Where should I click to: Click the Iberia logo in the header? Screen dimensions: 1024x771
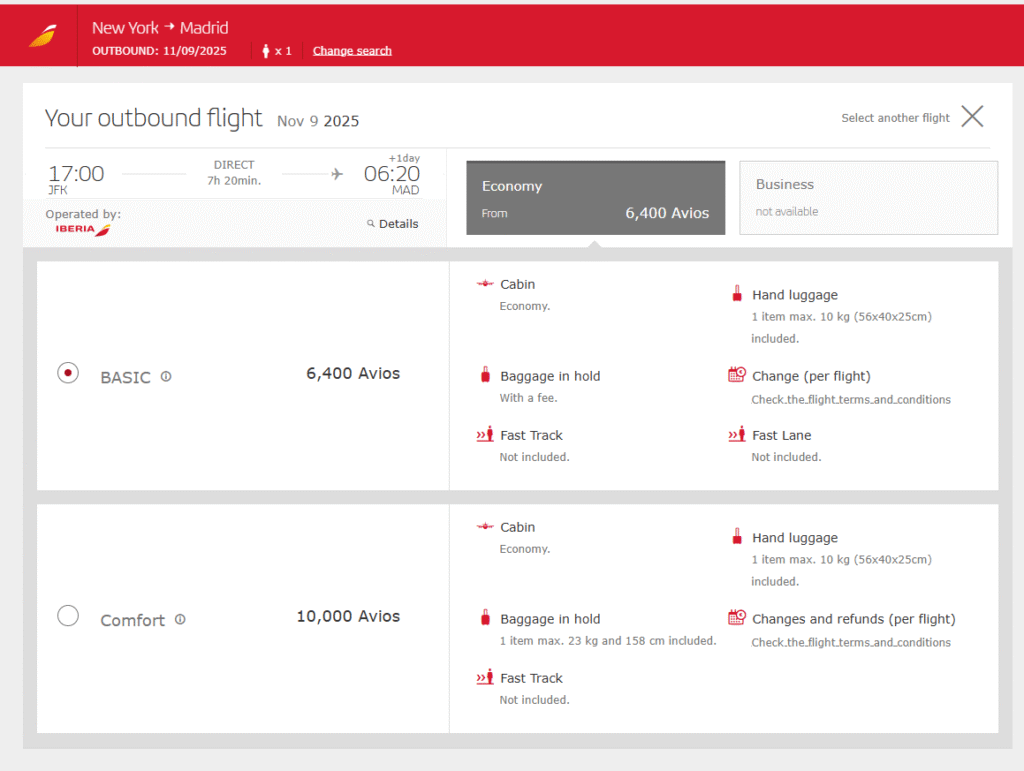43,37
